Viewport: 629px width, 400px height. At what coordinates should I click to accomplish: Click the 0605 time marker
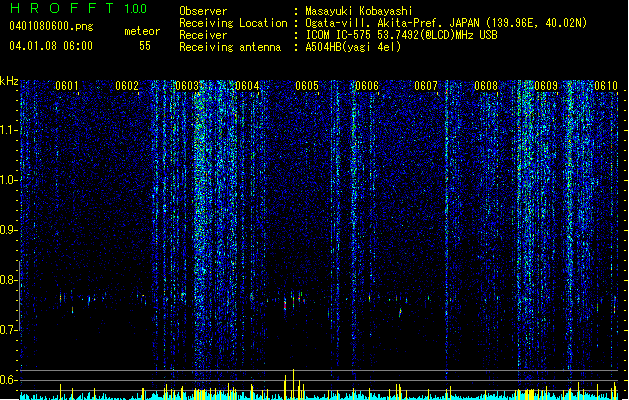pos(307,85)
